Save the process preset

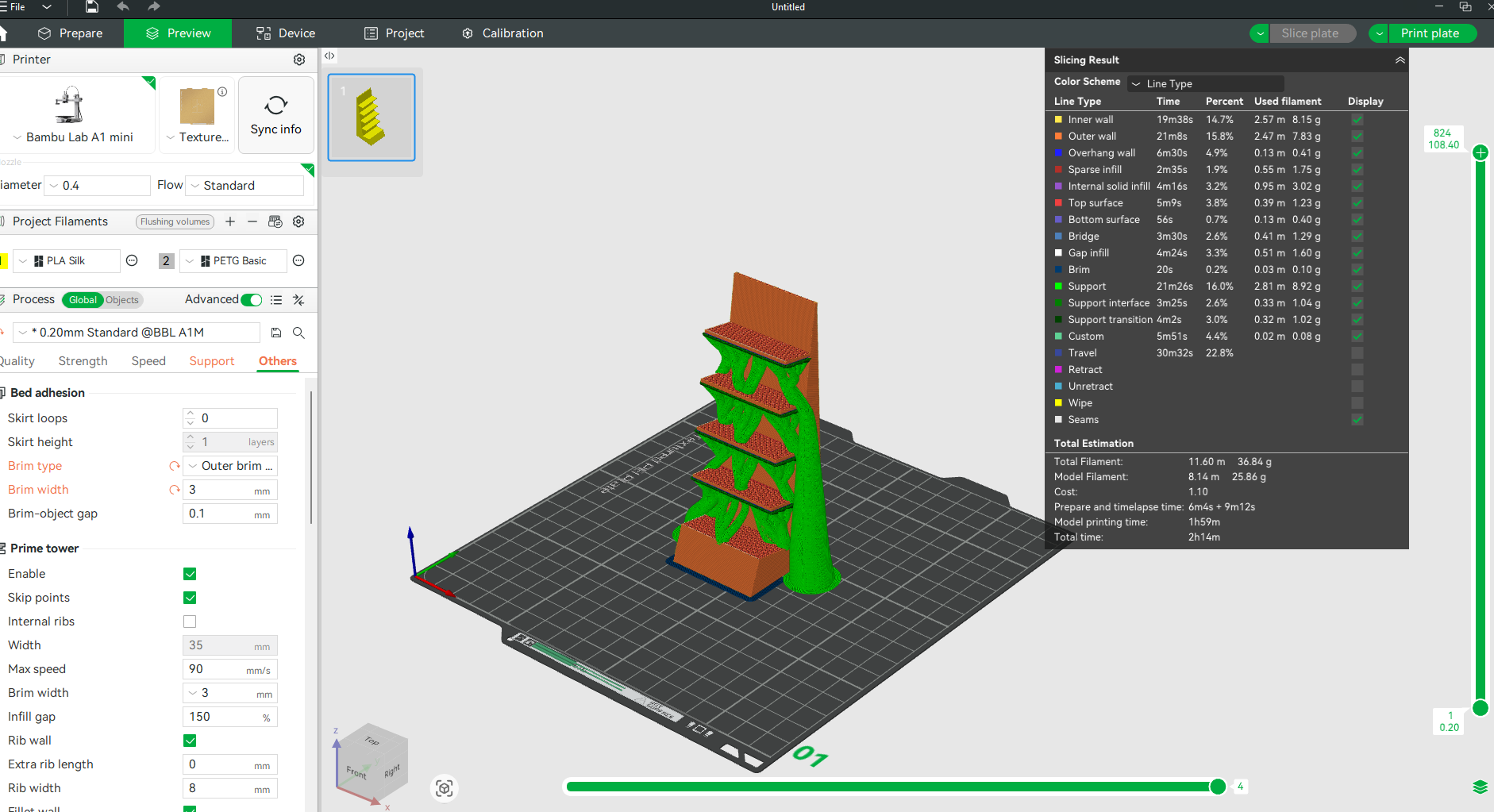[276, 333]
